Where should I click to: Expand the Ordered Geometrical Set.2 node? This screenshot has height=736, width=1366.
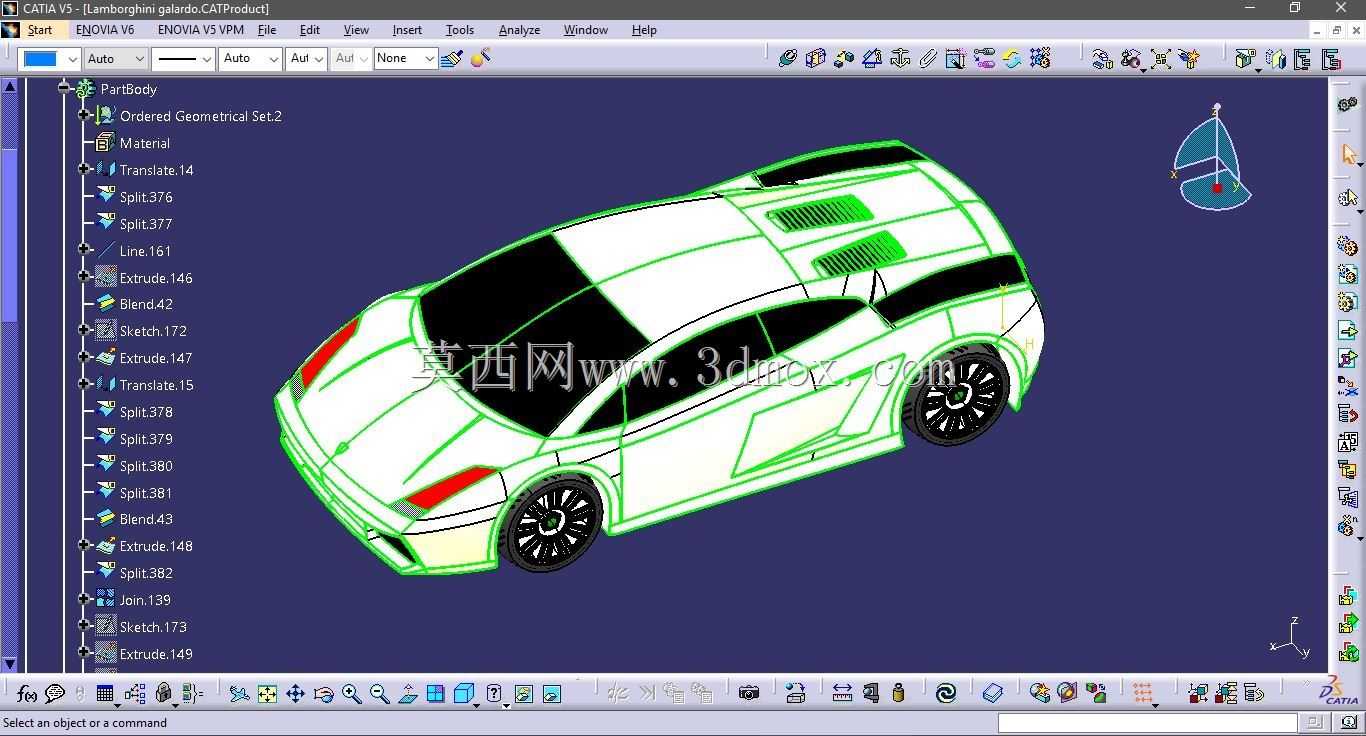click(x=85, y=116)
